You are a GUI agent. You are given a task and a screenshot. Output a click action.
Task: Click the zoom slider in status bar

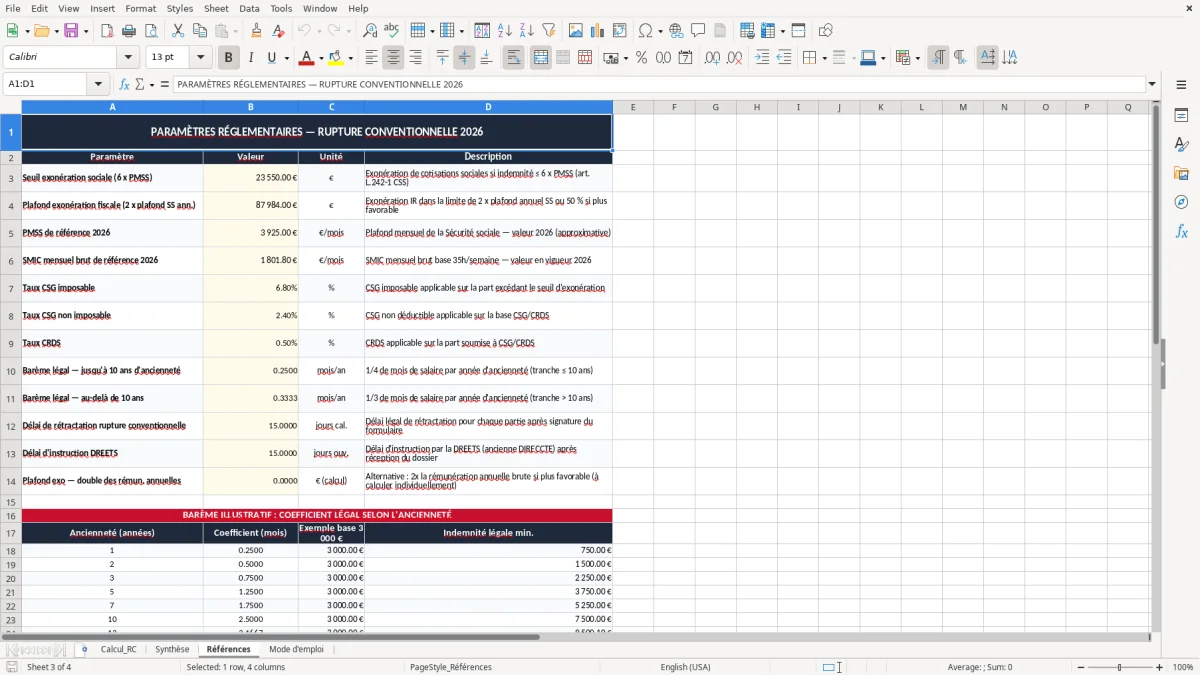1118,667
